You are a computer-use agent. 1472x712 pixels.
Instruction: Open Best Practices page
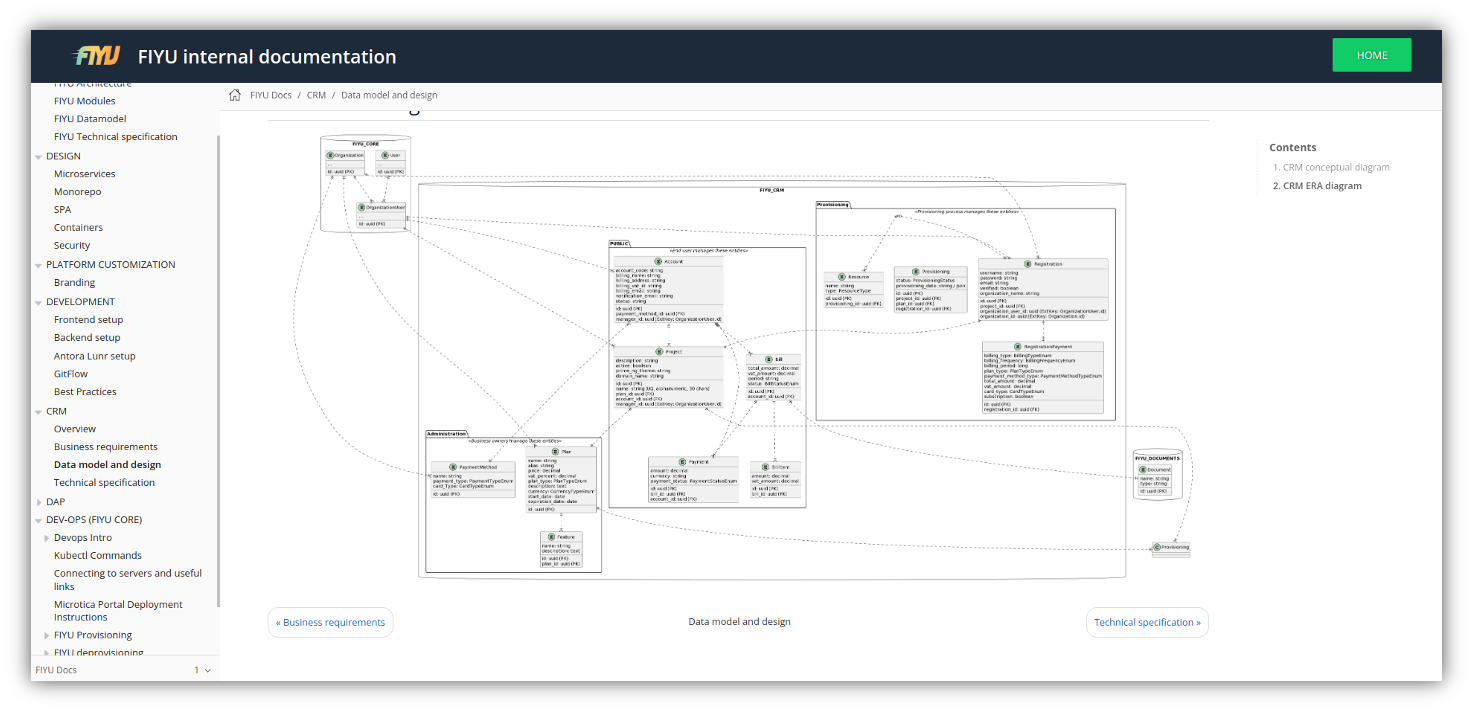(85, 391)
